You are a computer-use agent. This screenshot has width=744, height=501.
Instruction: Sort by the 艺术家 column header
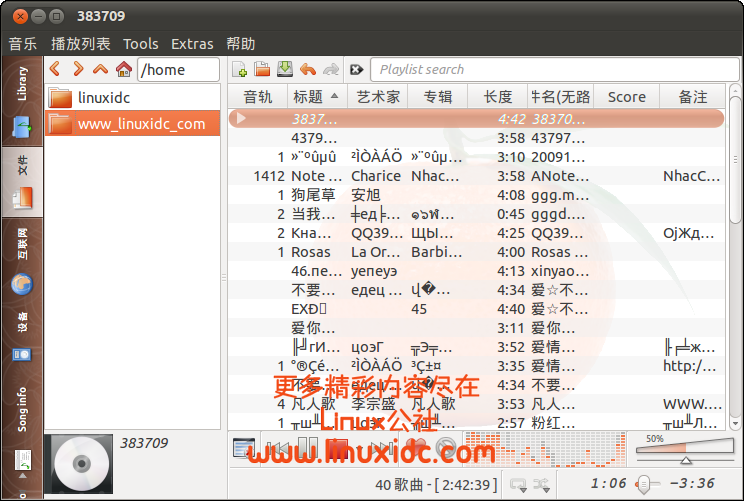tap(378, 97)
